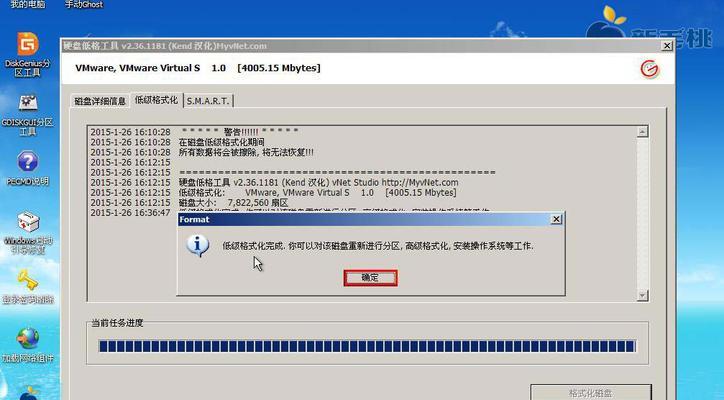Switch to the S.M.A.R.T. tab
The image size is (724, 400).
(208, 101)
